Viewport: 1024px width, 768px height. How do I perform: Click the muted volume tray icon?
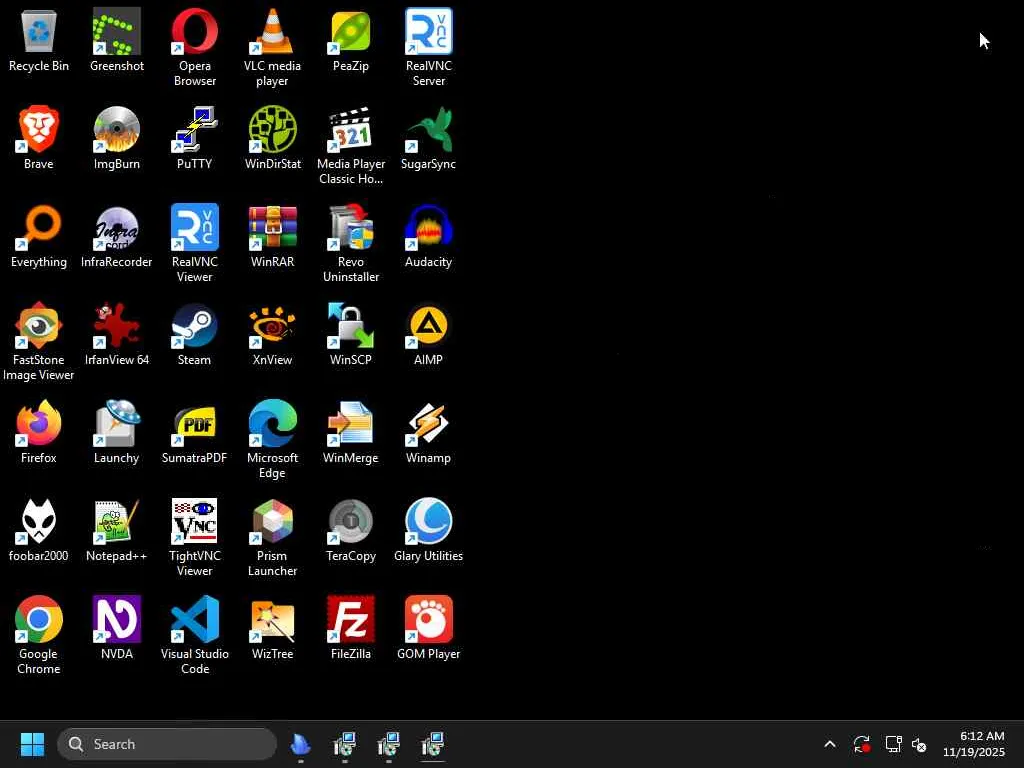[919, 744]
